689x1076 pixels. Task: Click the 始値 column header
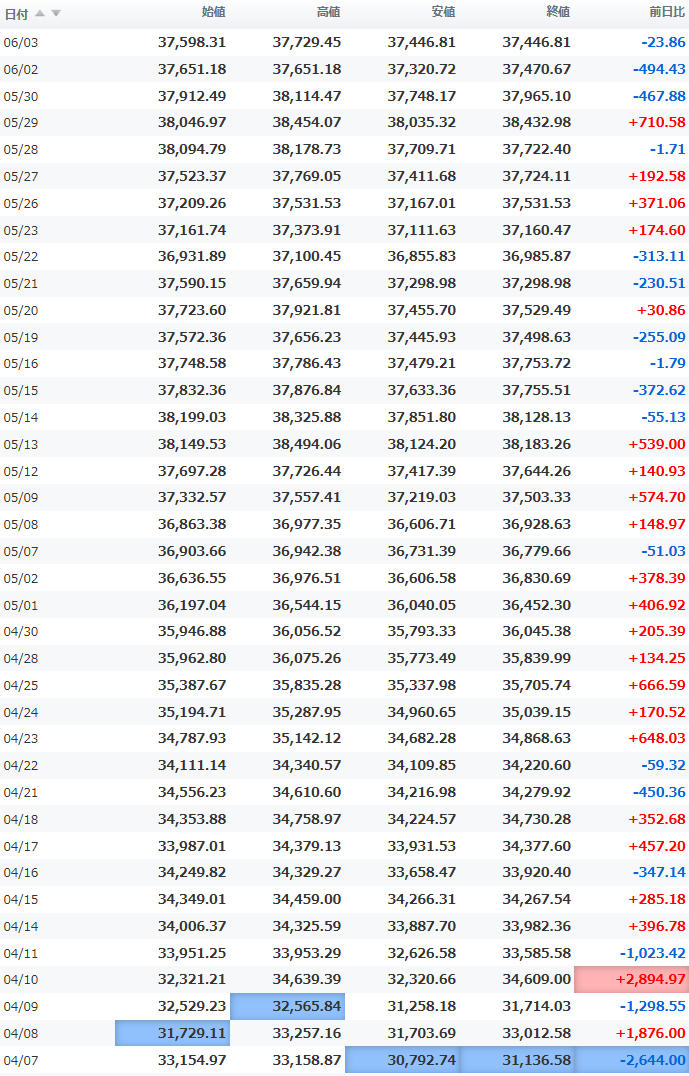click(213, 12)
